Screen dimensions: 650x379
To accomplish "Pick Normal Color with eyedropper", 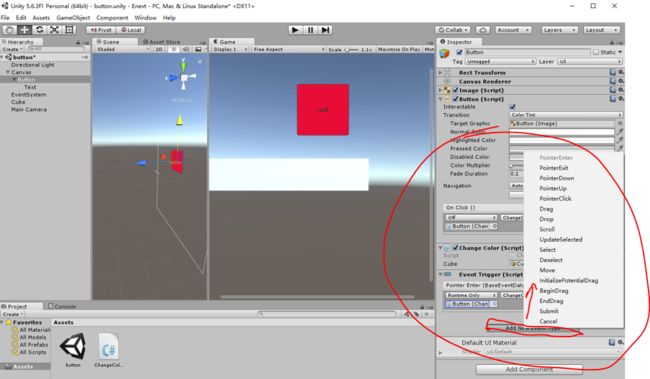I will pos(620,131).
